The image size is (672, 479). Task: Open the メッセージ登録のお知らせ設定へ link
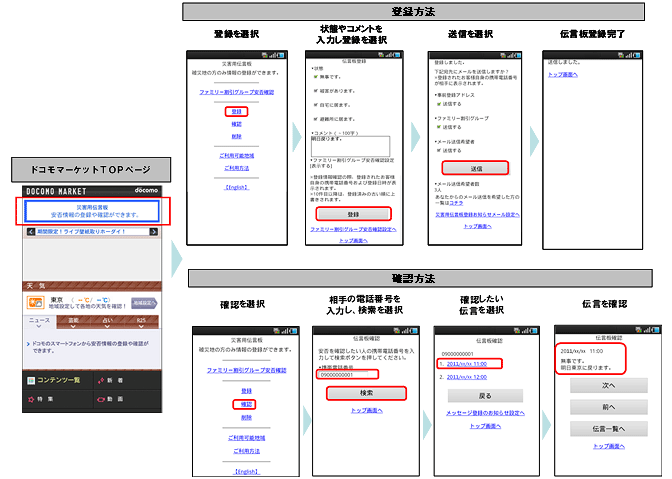485,413
